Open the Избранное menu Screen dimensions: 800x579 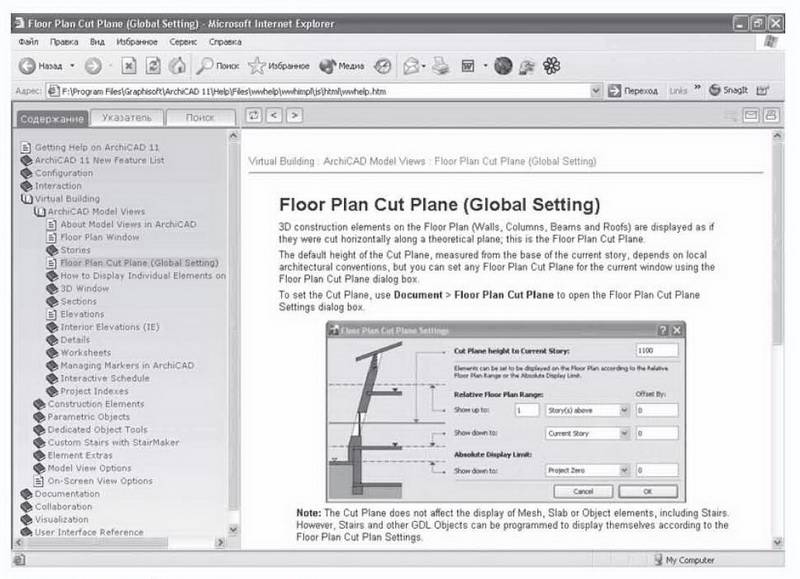point(137,42)
